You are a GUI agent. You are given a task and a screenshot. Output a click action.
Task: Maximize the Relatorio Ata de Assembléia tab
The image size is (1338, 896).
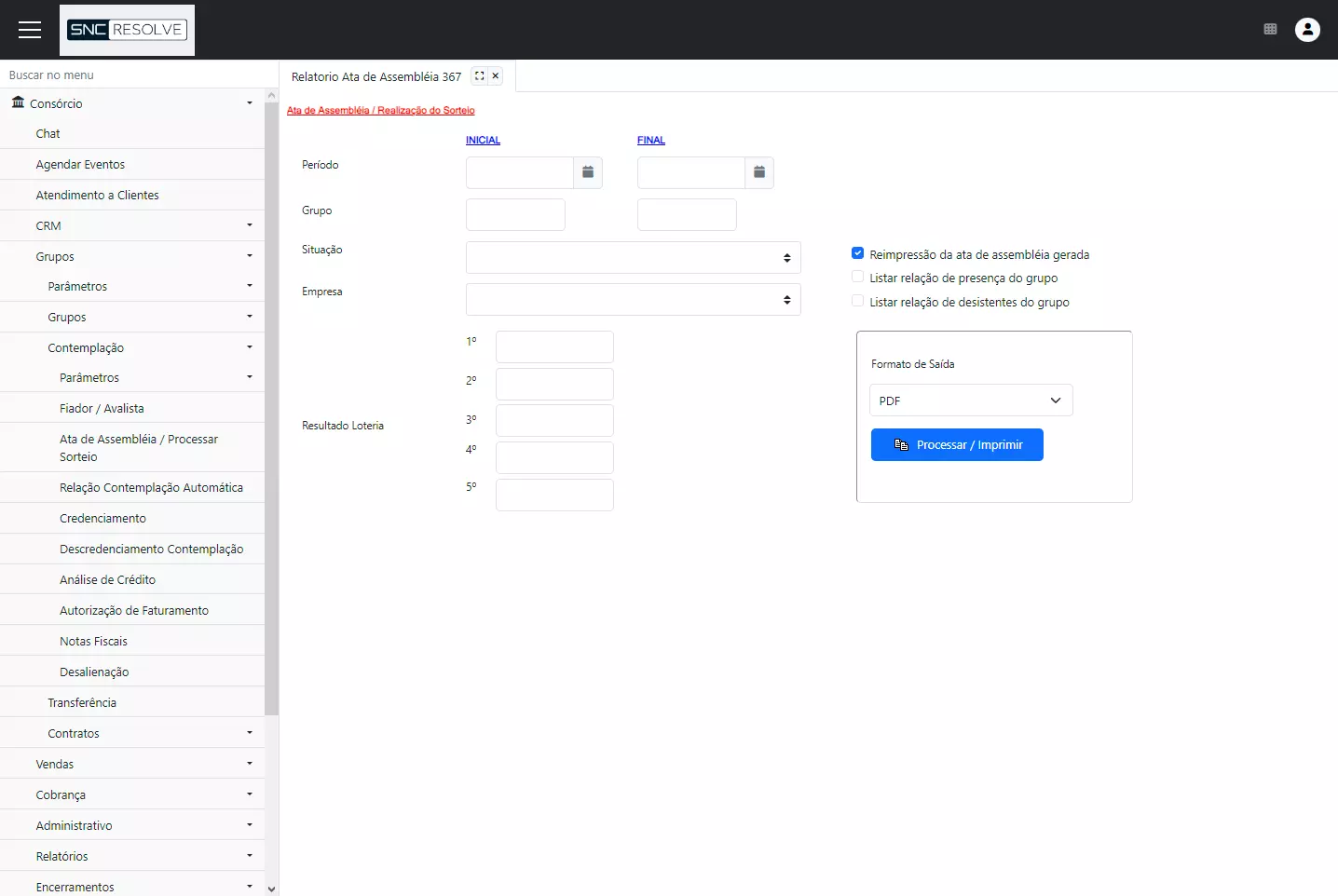(x=479, y=76)
